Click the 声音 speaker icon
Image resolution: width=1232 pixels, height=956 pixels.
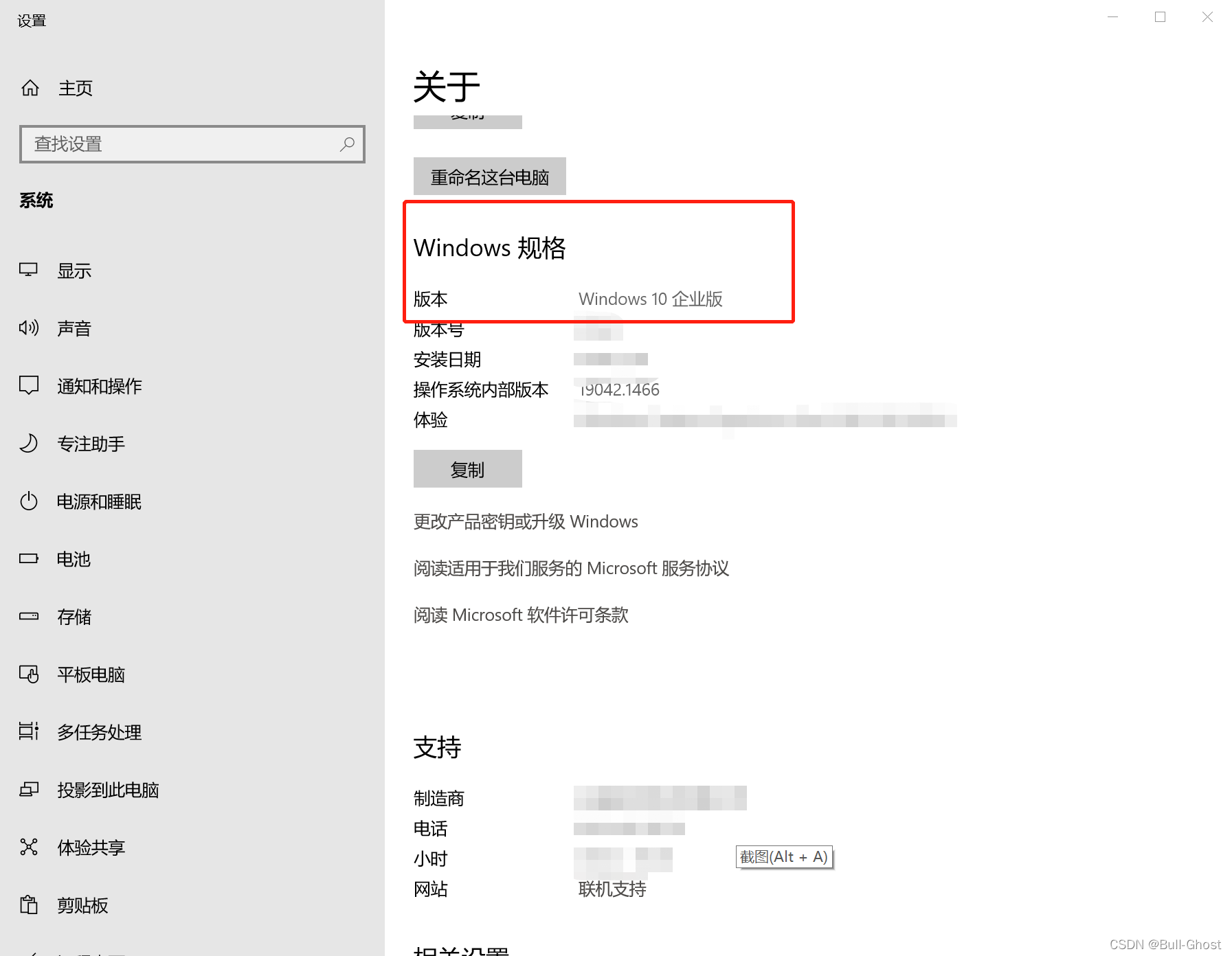(28, 328)
